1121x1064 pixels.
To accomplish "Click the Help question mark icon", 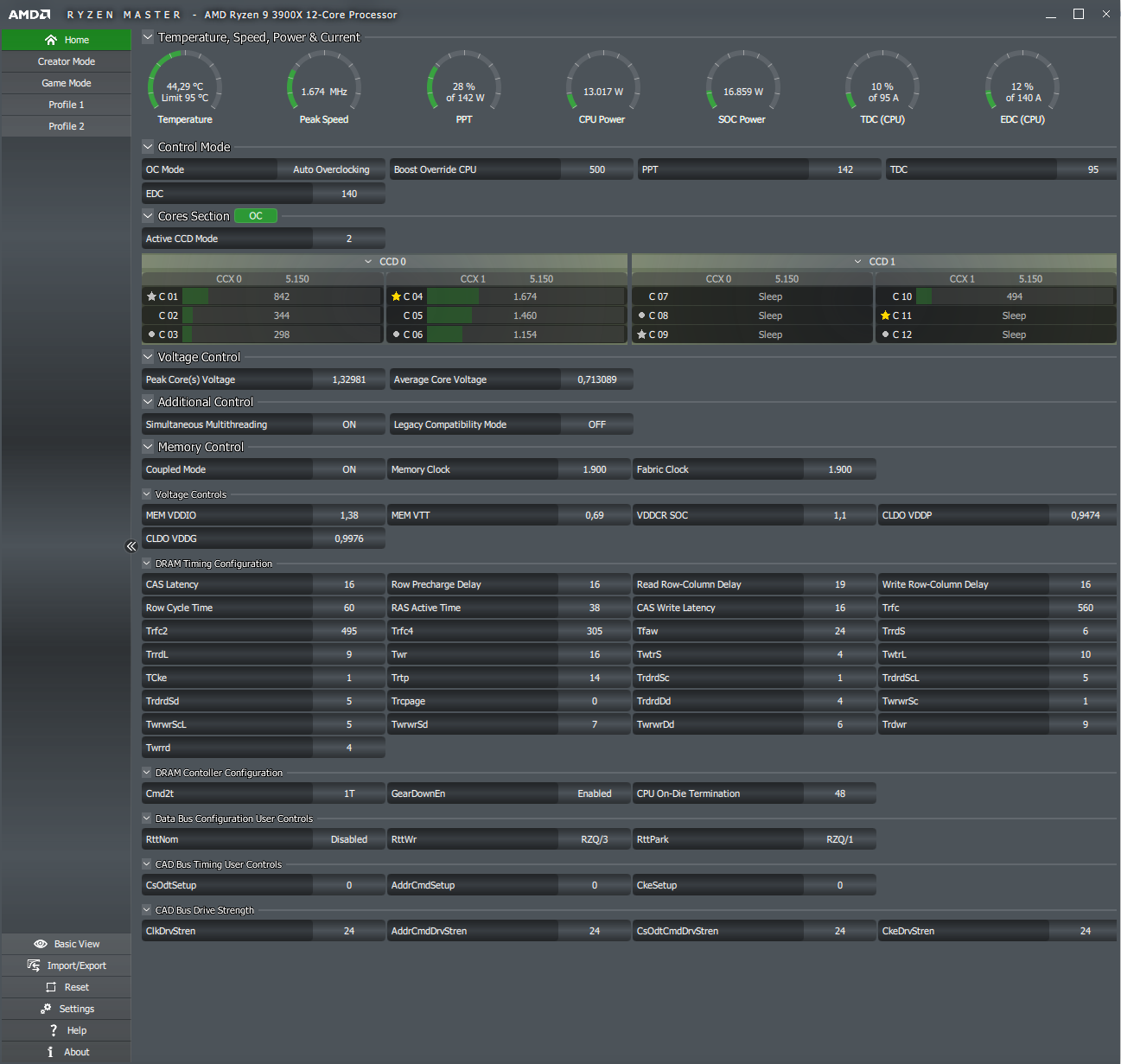I will click(x=54, y=1030).
